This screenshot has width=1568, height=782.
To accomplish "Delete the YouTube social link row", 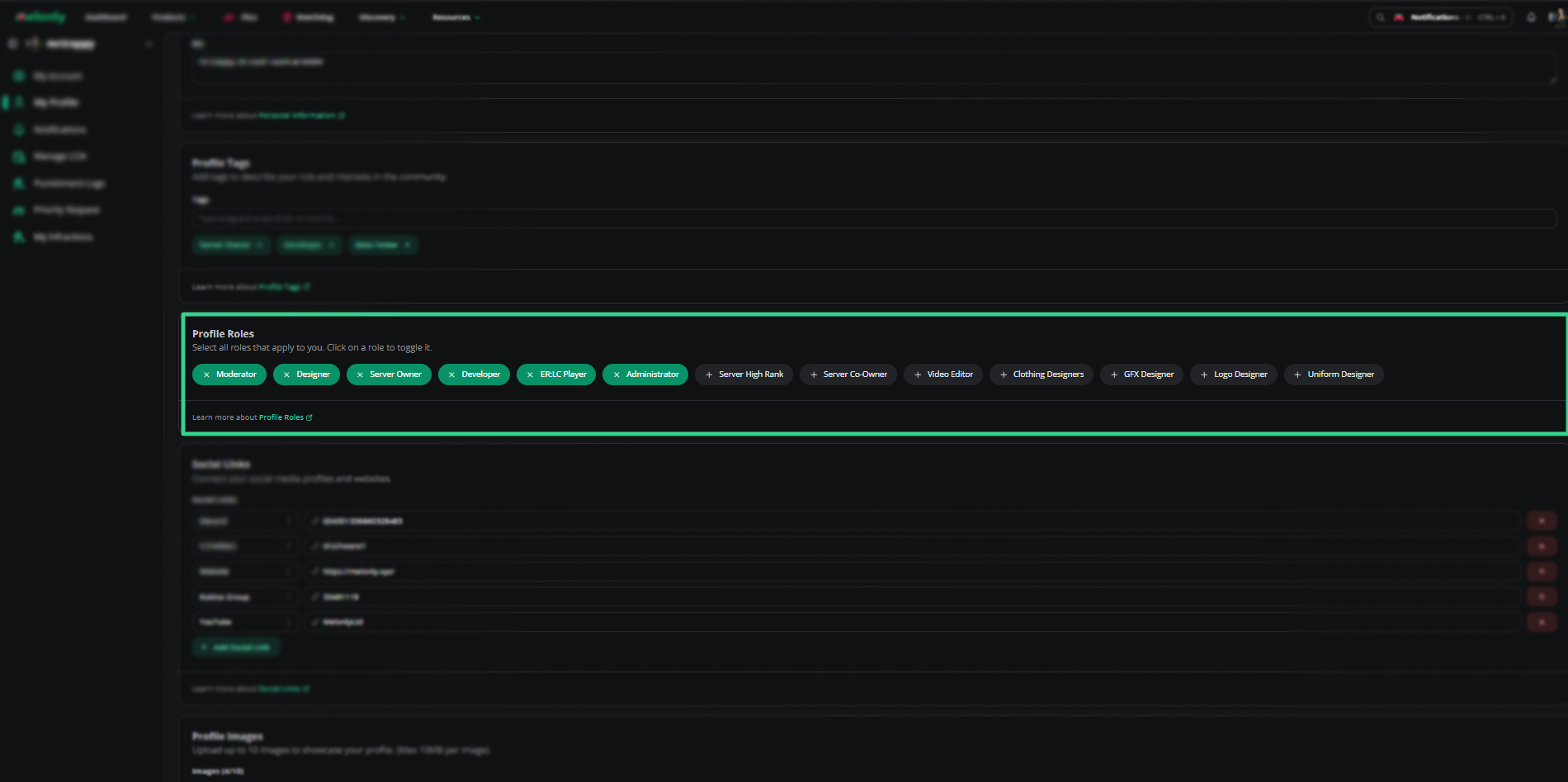I will (x=1542, y=622).
